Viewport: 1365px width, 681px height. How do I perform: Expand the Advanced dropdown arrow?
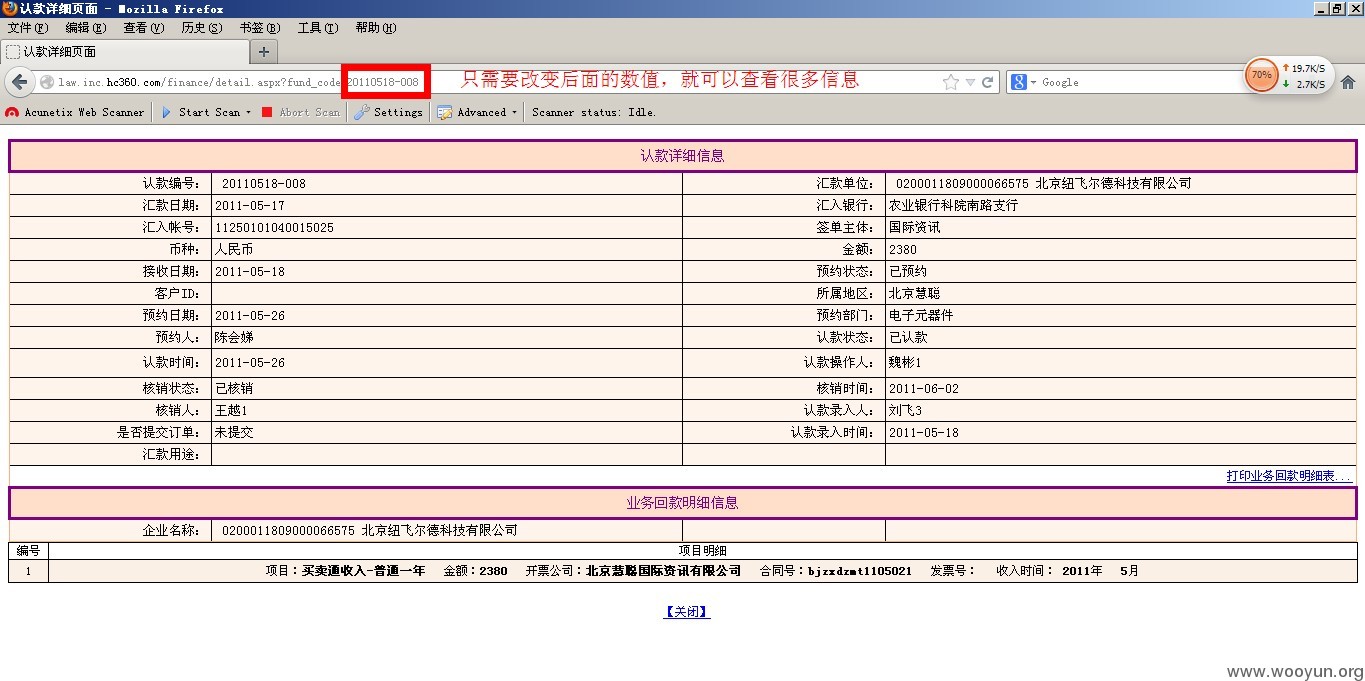pos(514,112)
